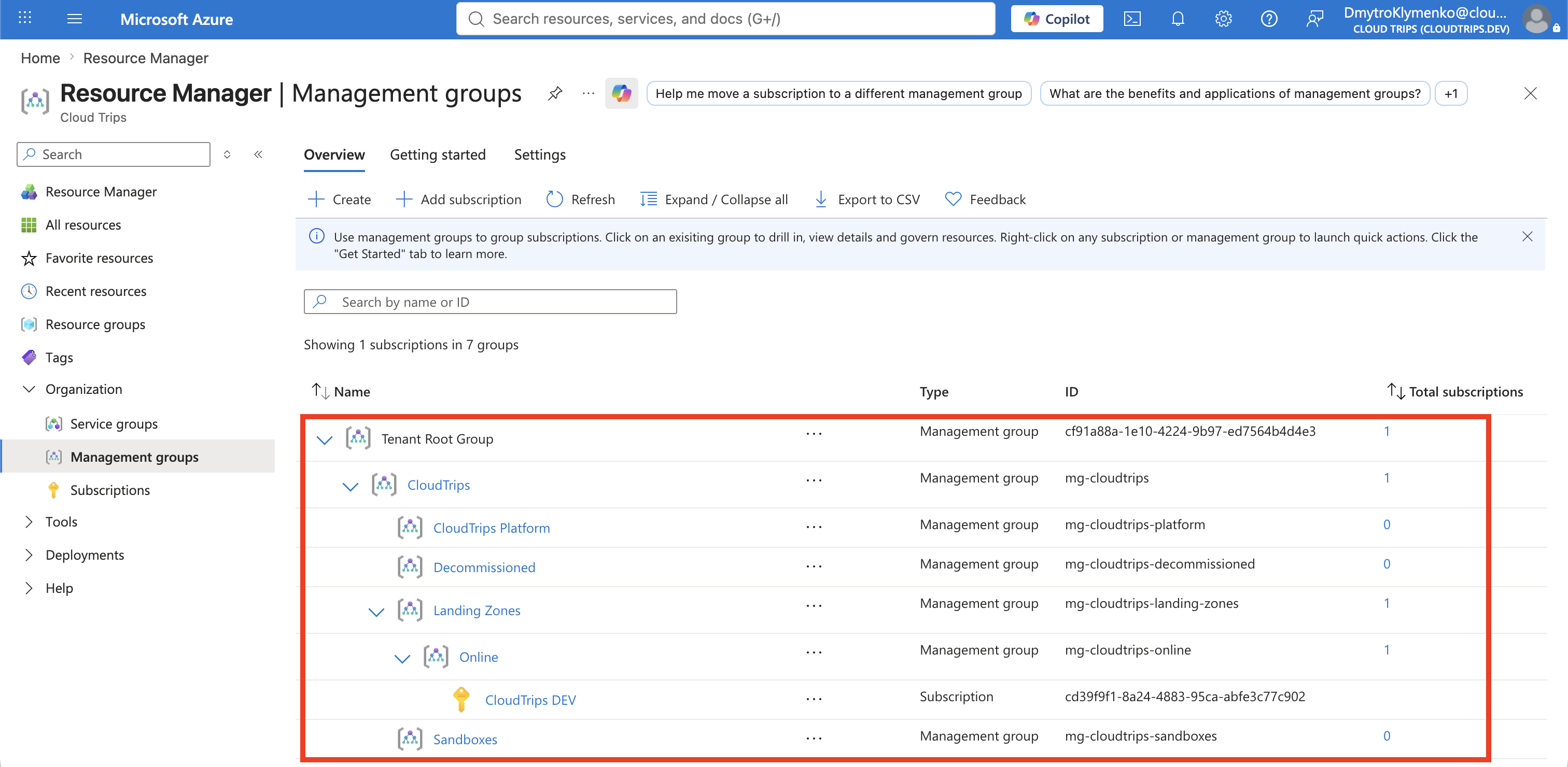Click the 'Help me move a subscription' suggestion

tap(838, 93)
